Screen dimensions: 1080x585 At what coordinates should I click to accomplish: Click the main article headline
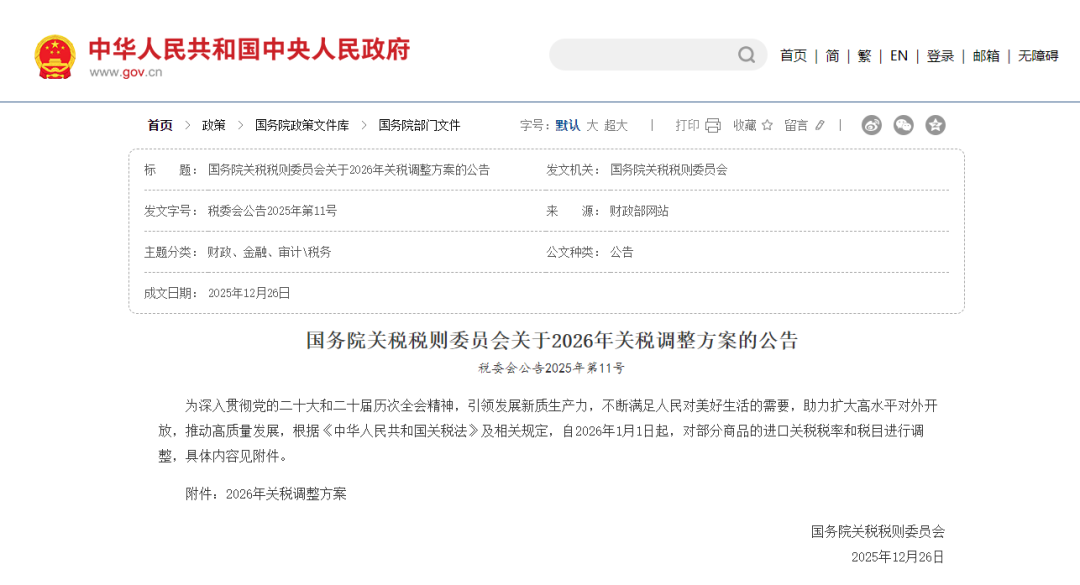552,340
